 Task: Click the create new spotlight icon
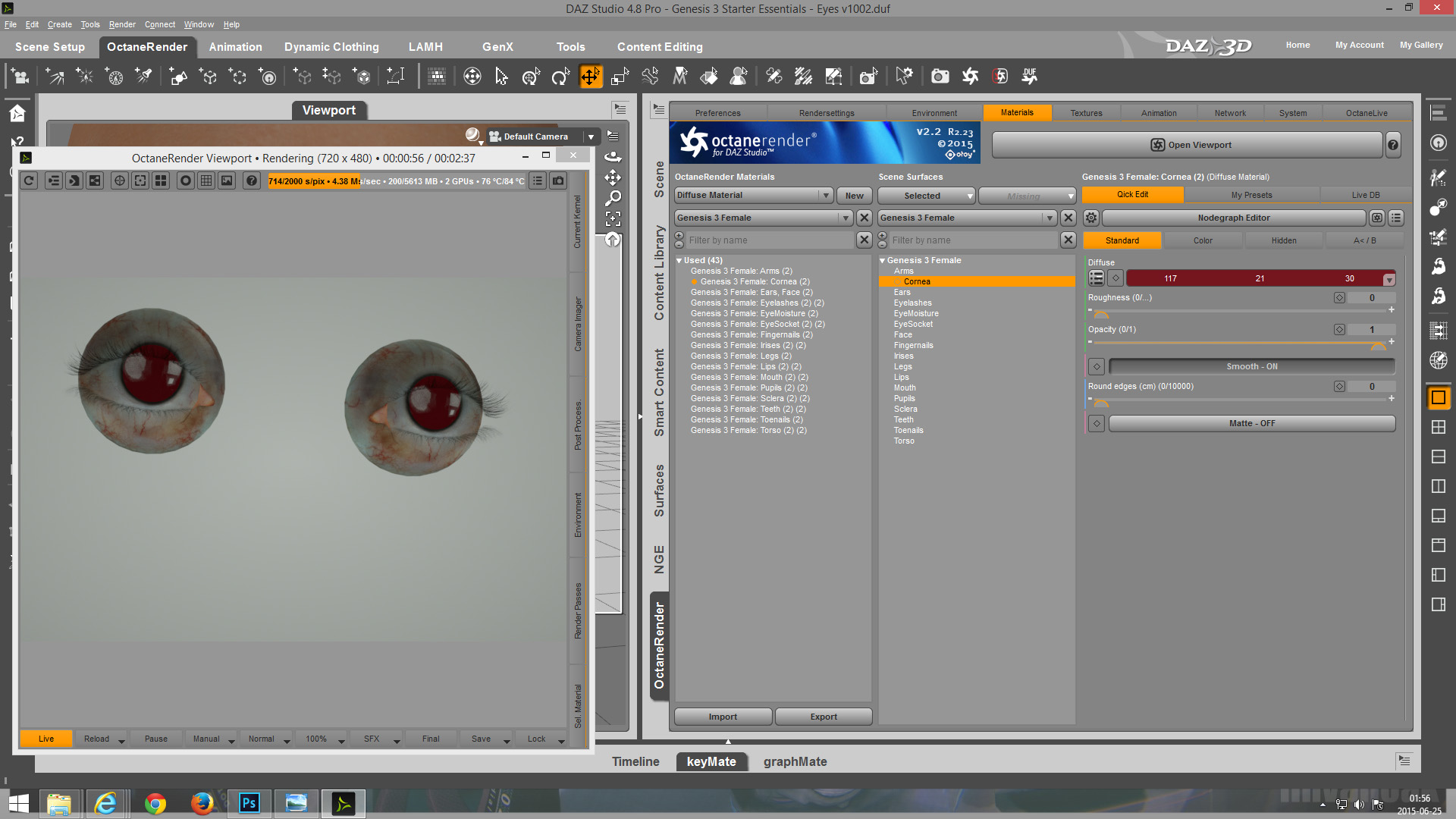pyautogui.click(x=143, y=76)
